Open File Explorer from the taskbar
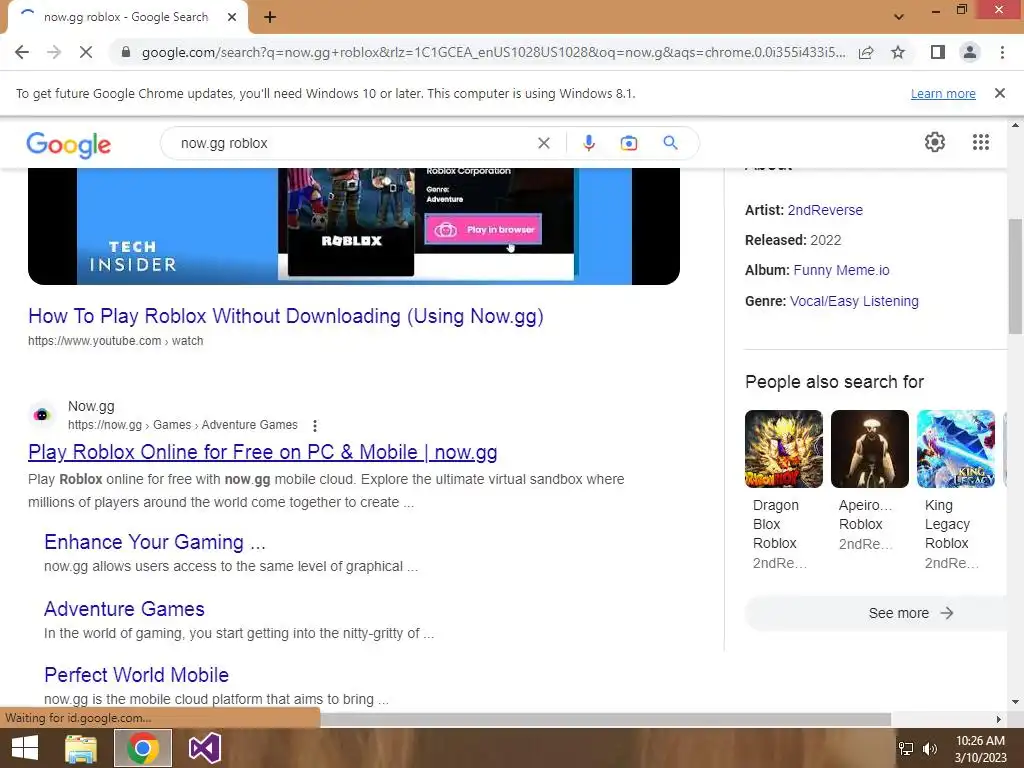 (x=81, y=748)
